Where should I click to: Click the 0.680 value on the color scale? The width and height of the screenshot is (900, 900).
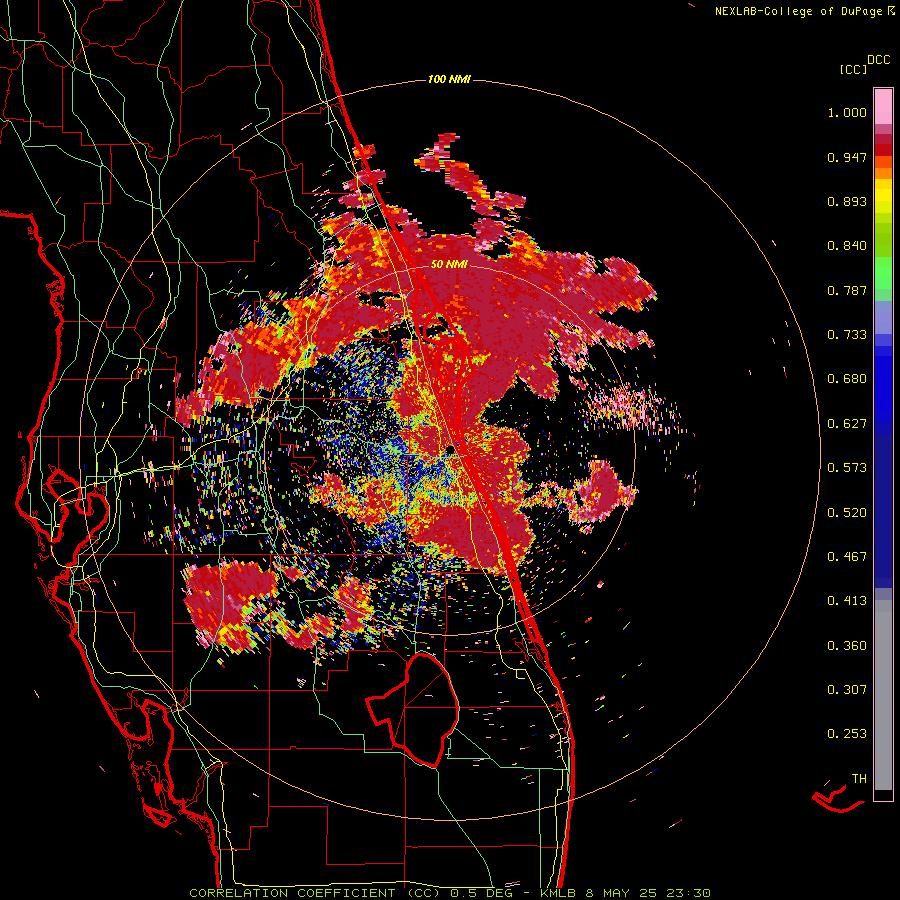847,379
